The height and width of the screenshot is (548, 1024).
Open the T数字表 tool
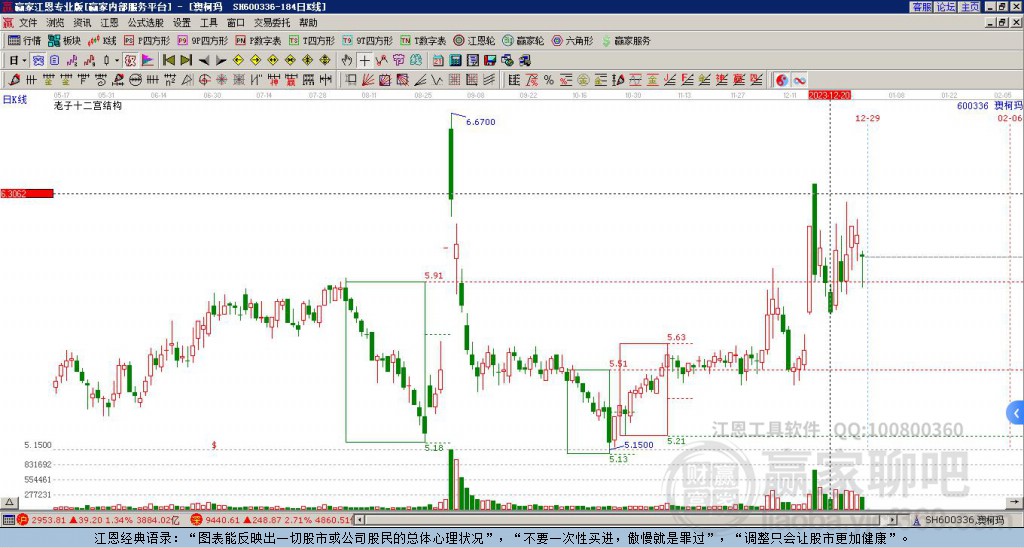[x=423, y=40]
